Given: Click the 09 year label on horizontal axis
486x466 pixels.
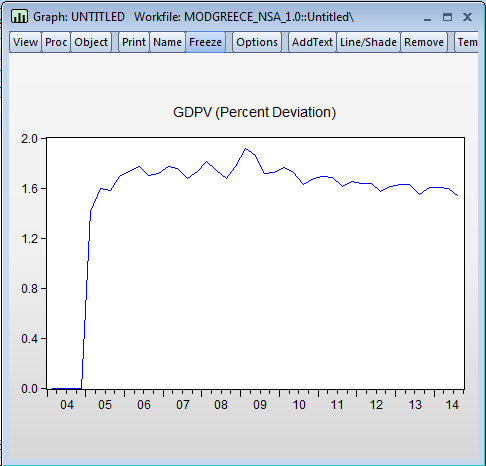Looking at the screenshot, I should [x=260, y=405].
